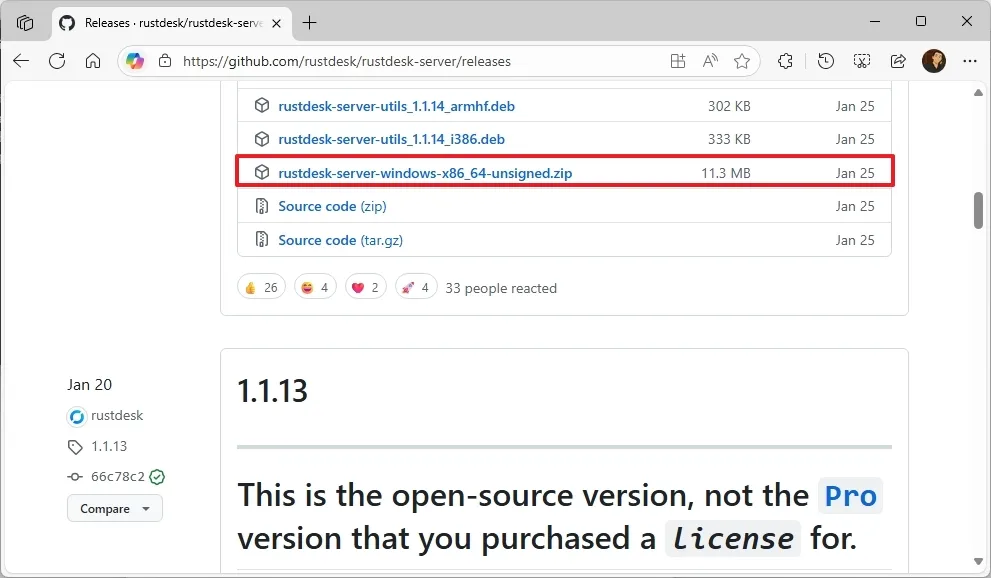Viewport: 991px width, 578px height.
Task: Open browser History panel
Action: click(x=825, y=61)
